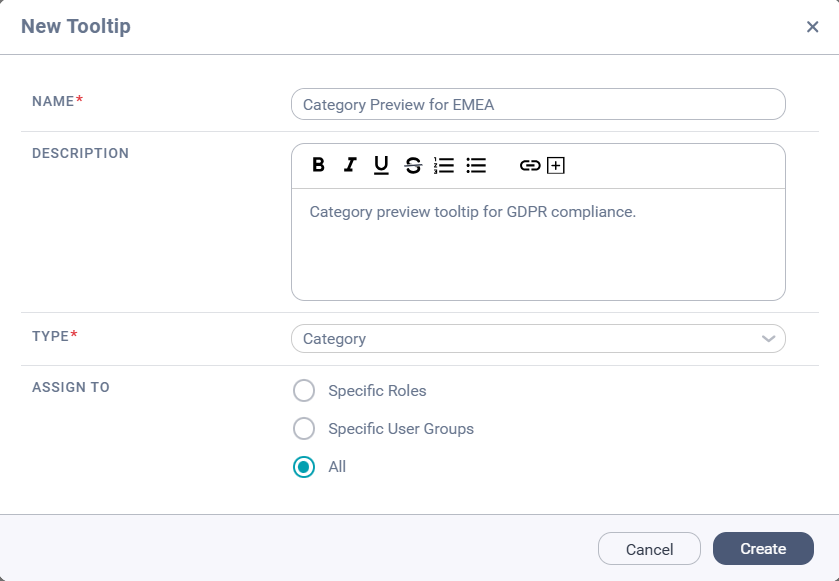Close the New Tooltip dialog
The height and width of the screenshot is (581, 839).
(812, 27)
